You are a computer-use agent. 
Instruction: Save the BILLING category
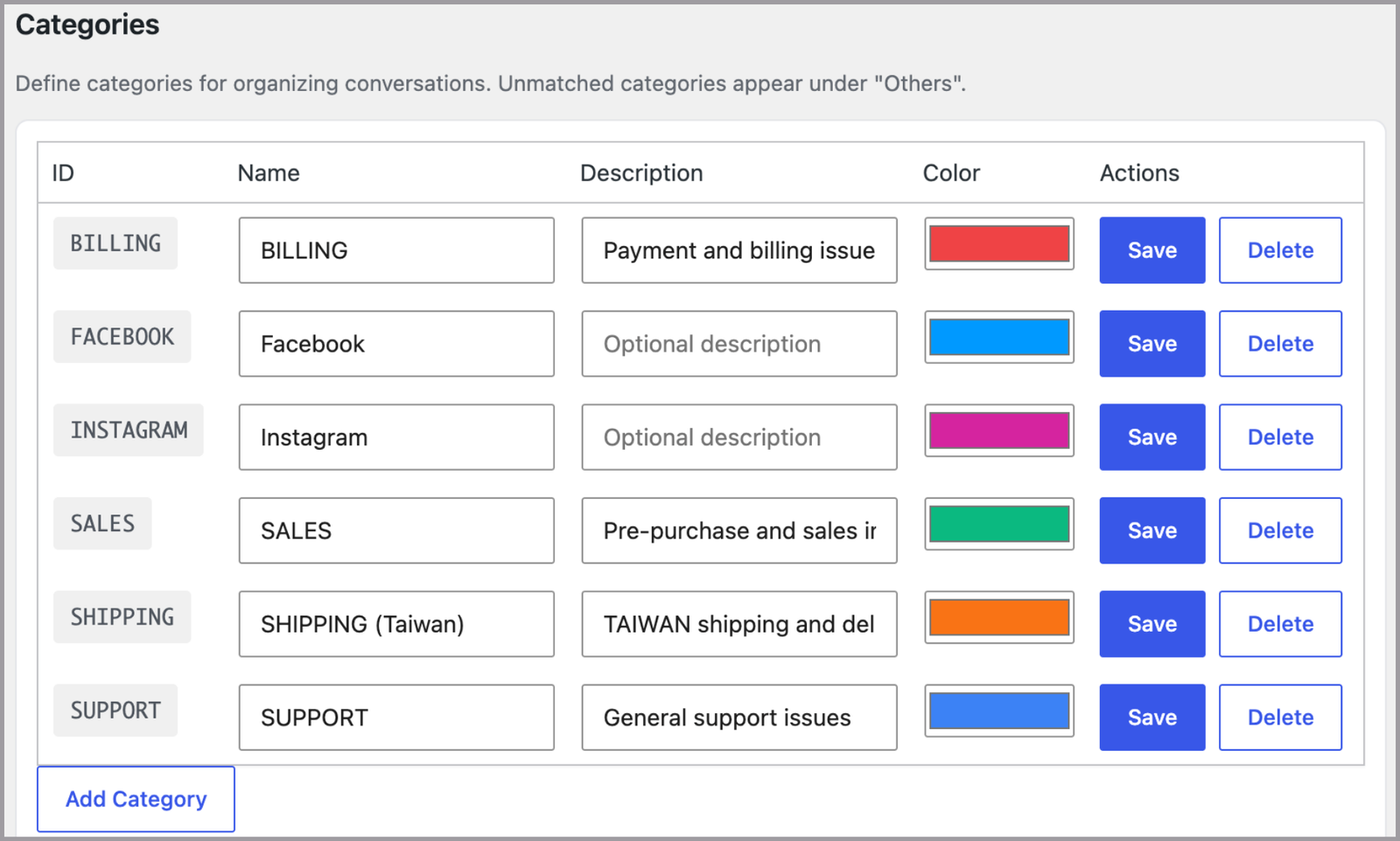coord(1151,250)
